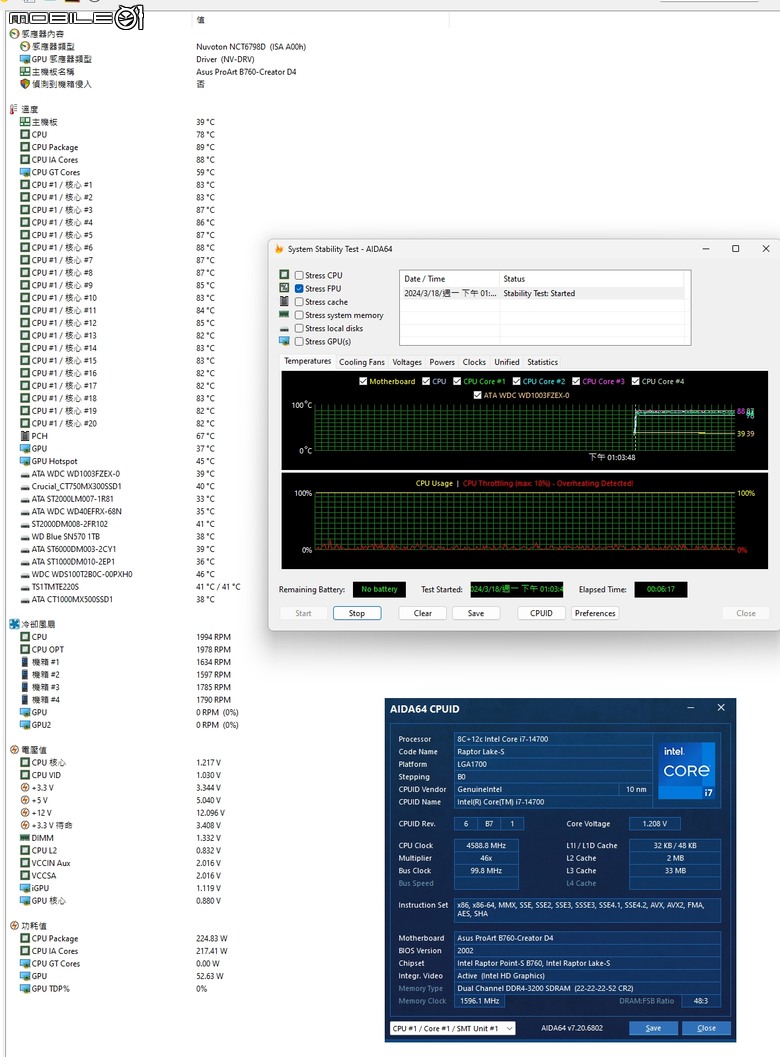This screenshot has width=780, height=1057.
Task: Click the DIMM voltage icon
Action: pyautogui.click(x=25, y=838)
